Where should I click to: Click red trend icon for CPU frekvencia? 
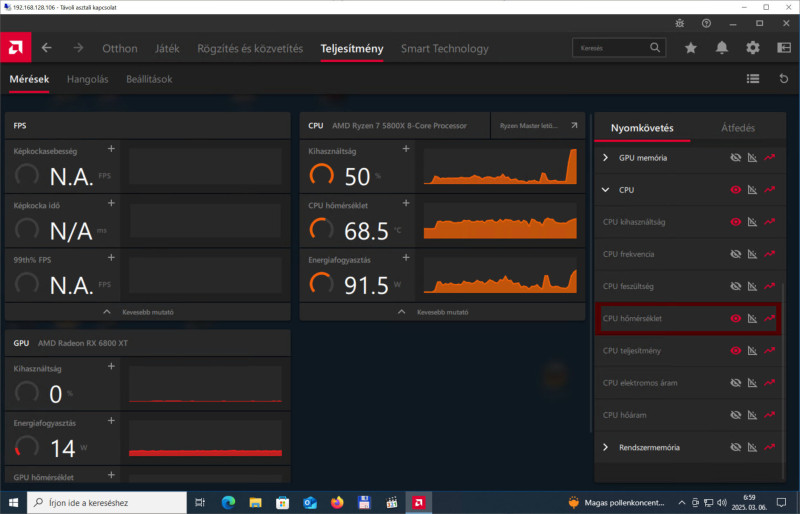[769, 254]
